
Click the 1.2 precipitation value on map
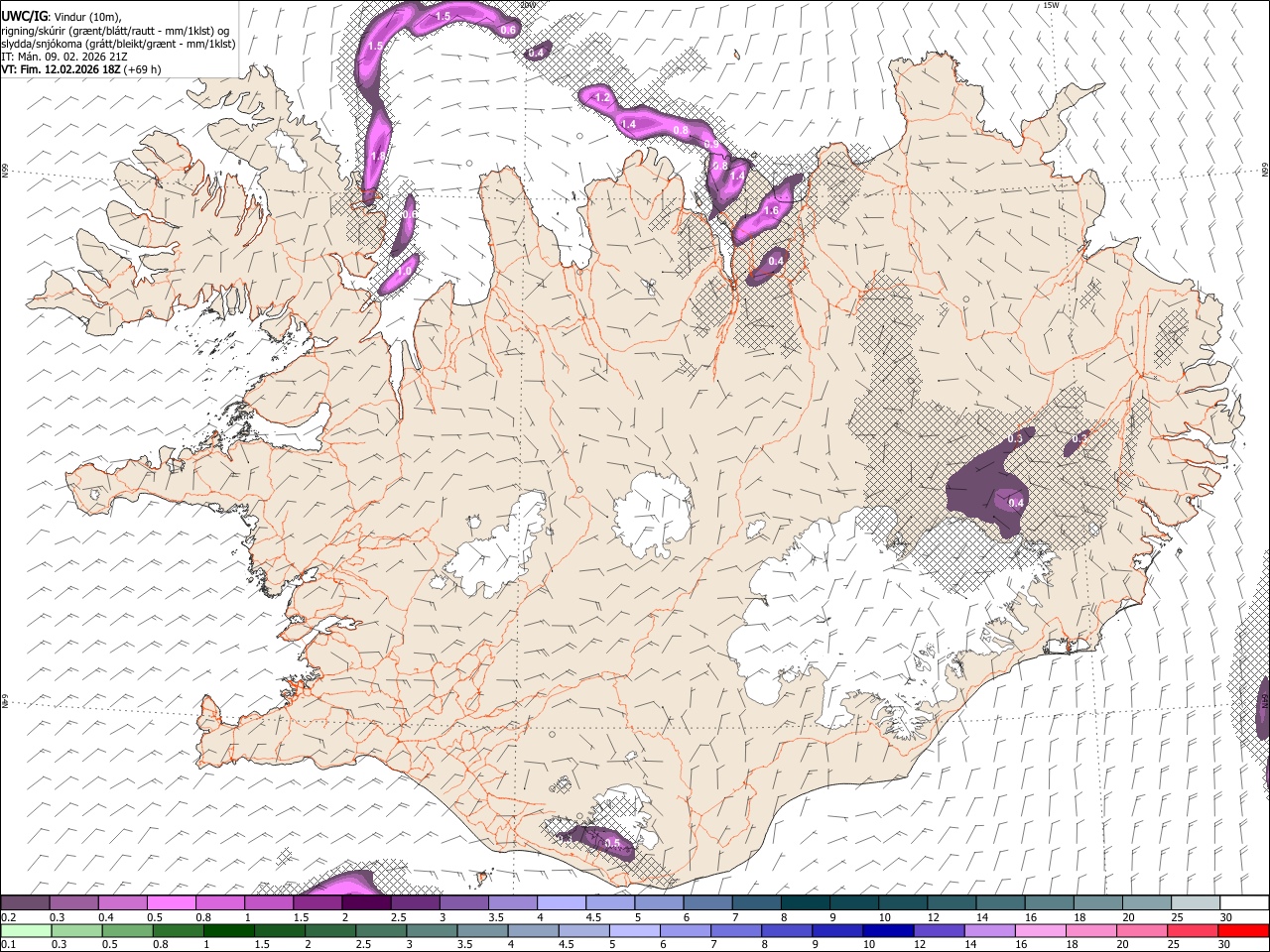coord(601,98)
